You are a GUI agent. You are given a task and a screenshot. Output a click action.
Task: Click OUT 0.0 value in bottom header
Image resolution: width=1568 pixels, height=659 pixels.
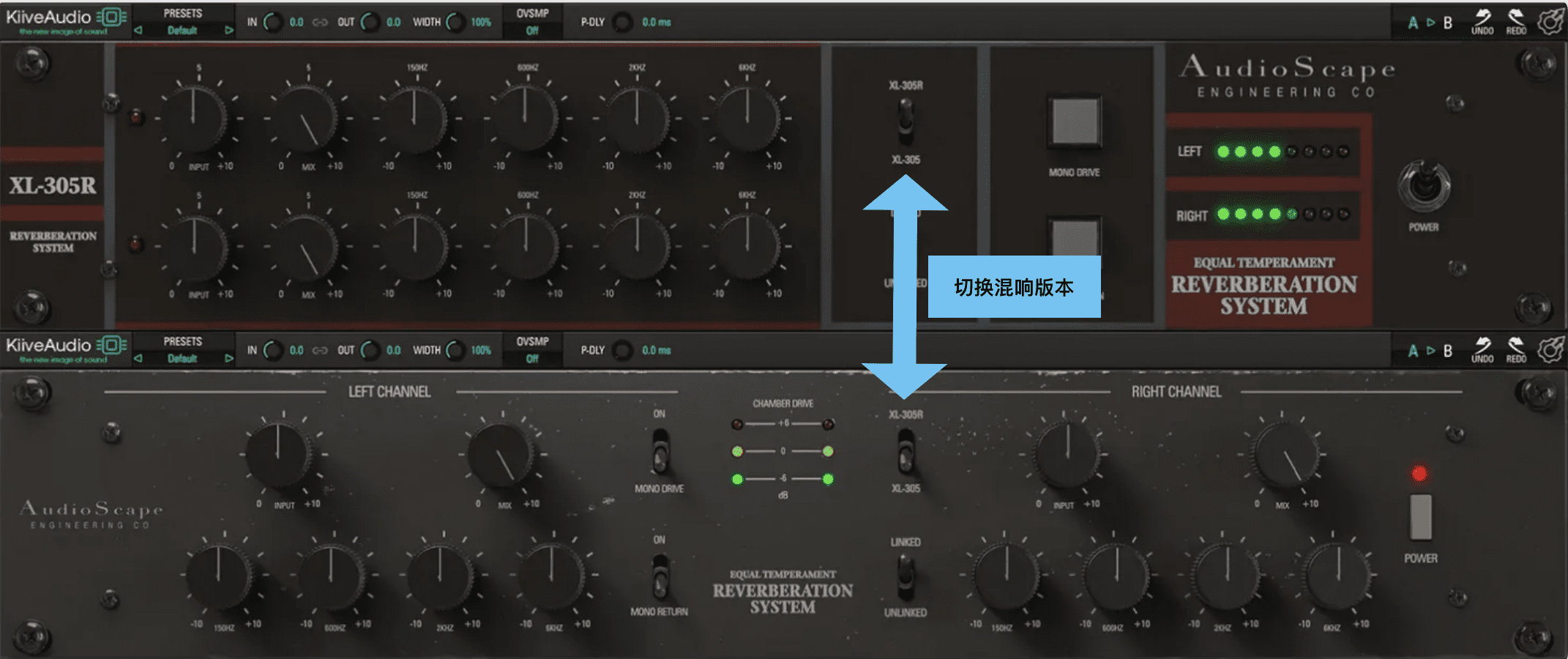click(393, 350)
